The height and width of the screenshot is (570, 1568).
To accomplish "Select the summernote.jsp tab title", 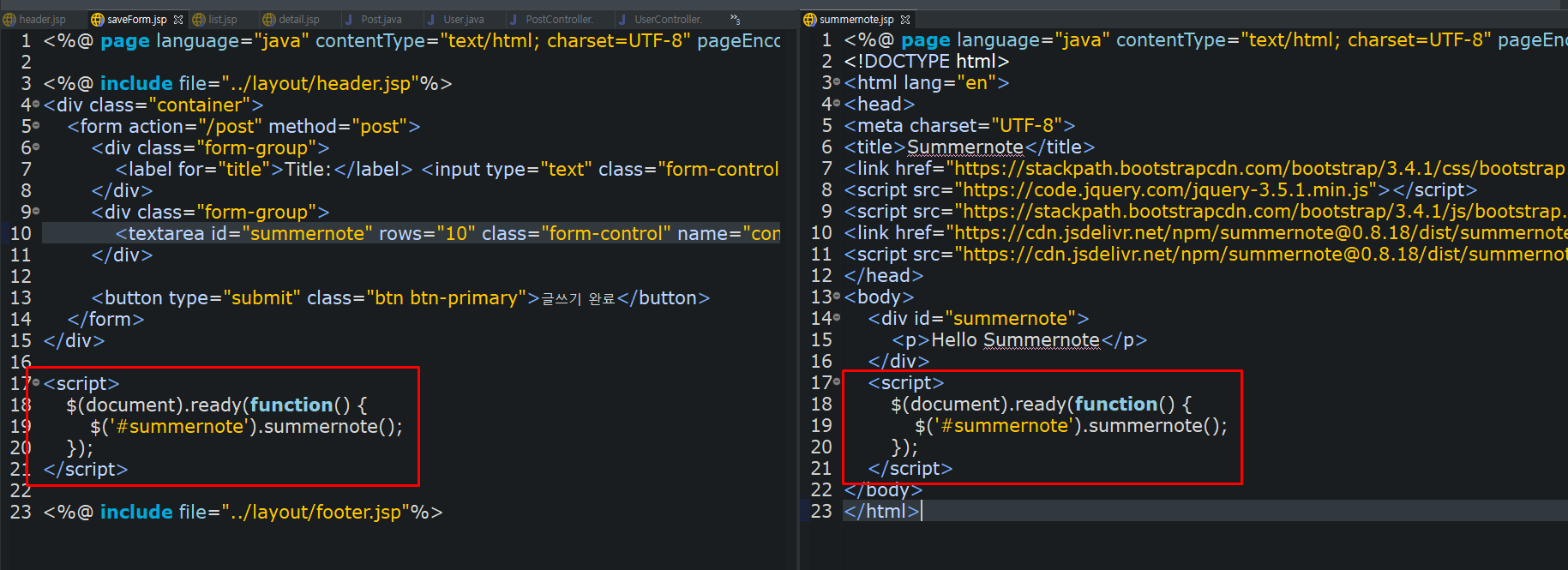I will point(856,19).
